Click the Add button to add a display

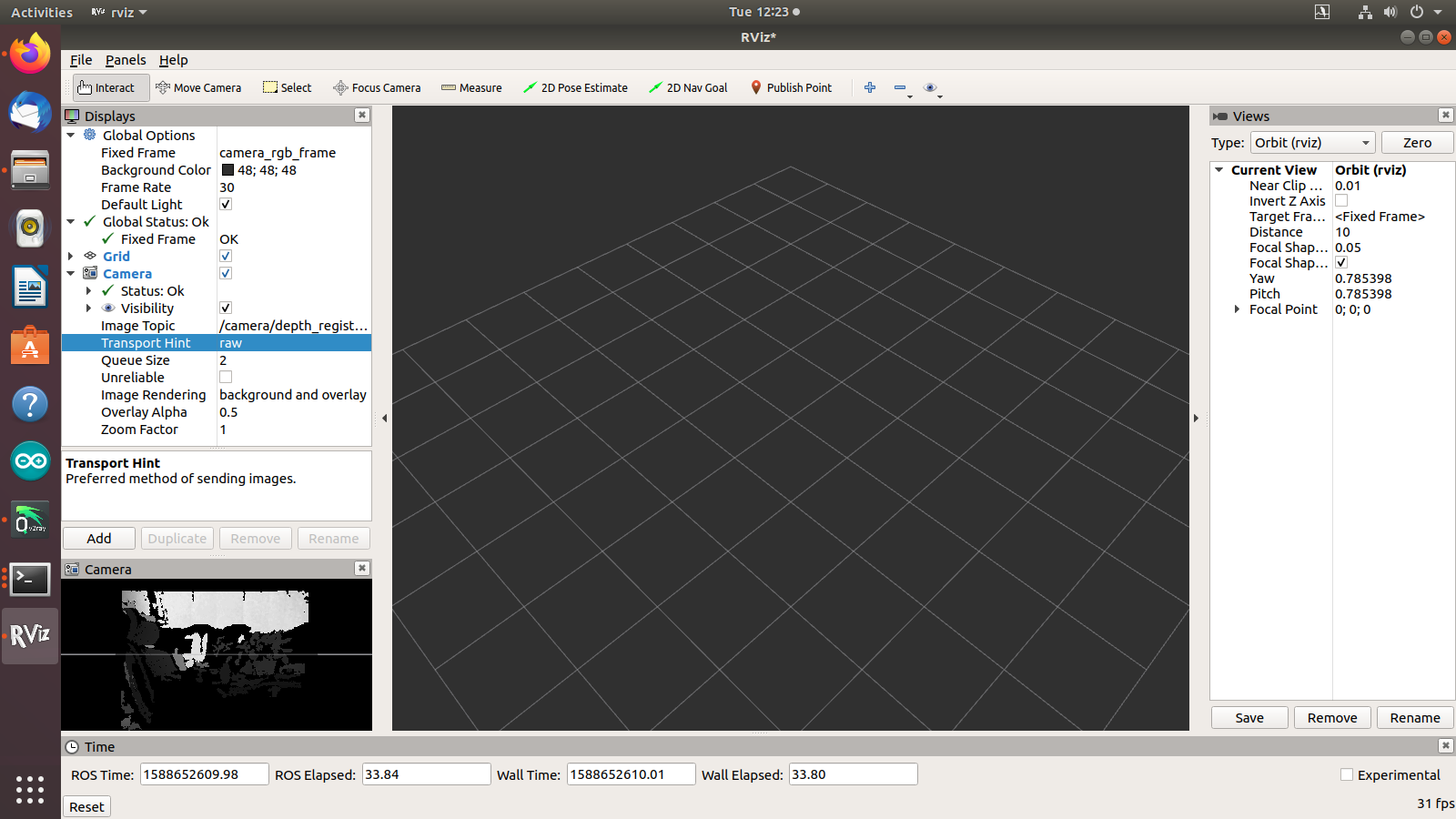pyautogui.click(x=98, y=538)
